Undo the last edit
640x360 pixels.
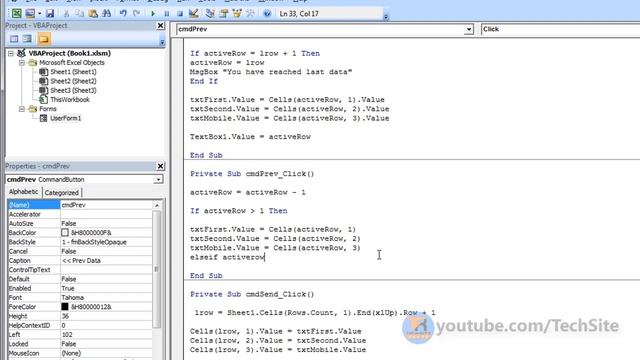click(123, 13)
